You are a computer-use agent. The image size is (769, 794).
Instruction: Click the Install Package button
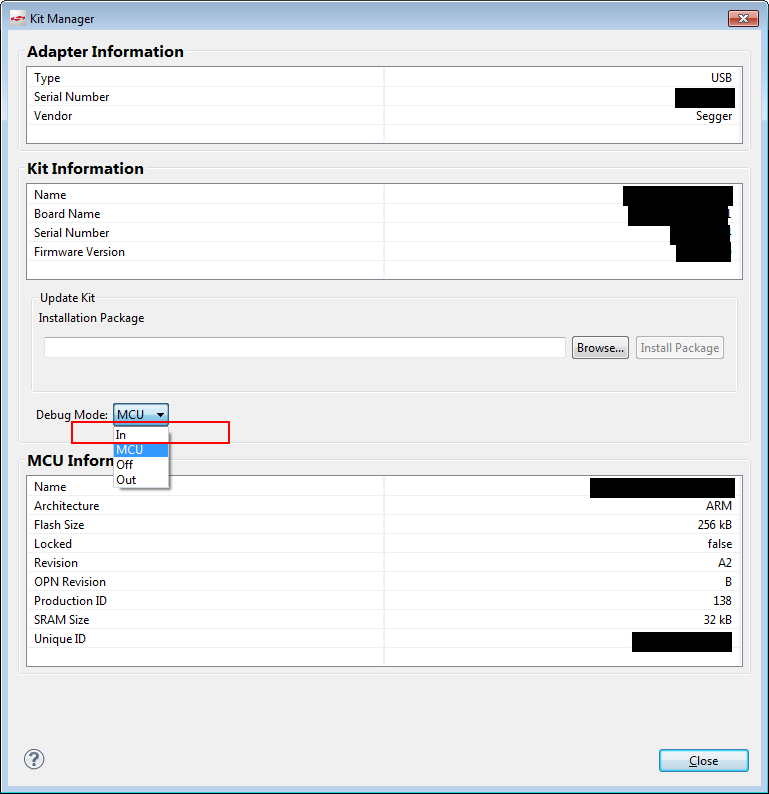680,348
